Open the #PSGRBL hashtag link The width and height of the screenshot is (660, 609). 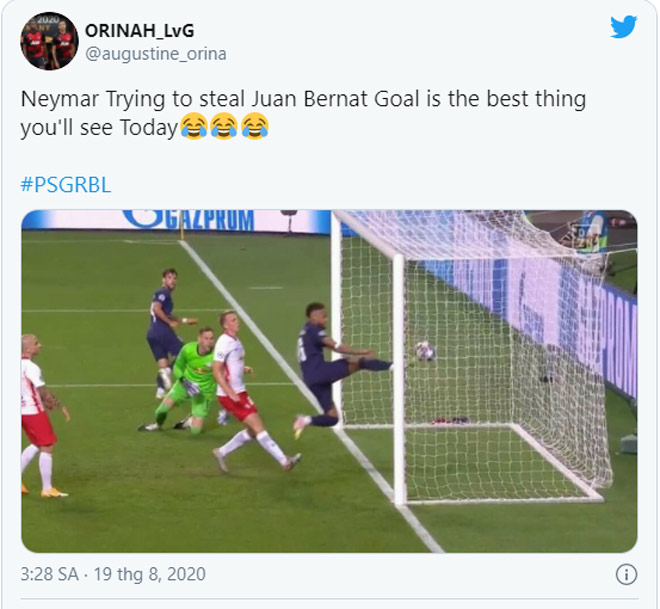click(66, 185)
